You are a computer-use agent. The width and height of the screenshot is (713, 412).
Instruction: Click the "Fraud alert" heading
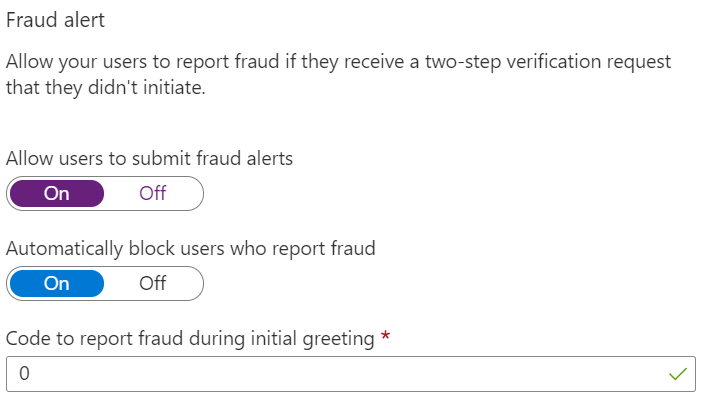pos(55,19)
